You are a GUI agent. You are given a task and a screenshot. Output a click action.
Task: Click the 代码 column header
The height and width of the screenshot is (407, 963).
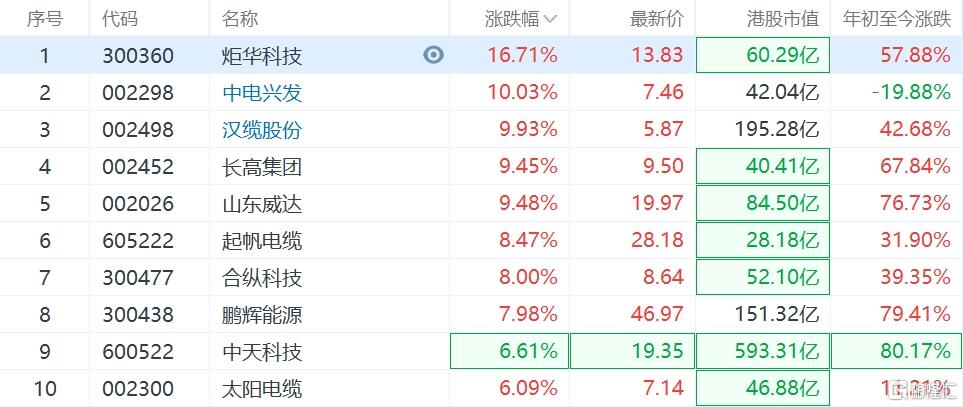(120, 18)
